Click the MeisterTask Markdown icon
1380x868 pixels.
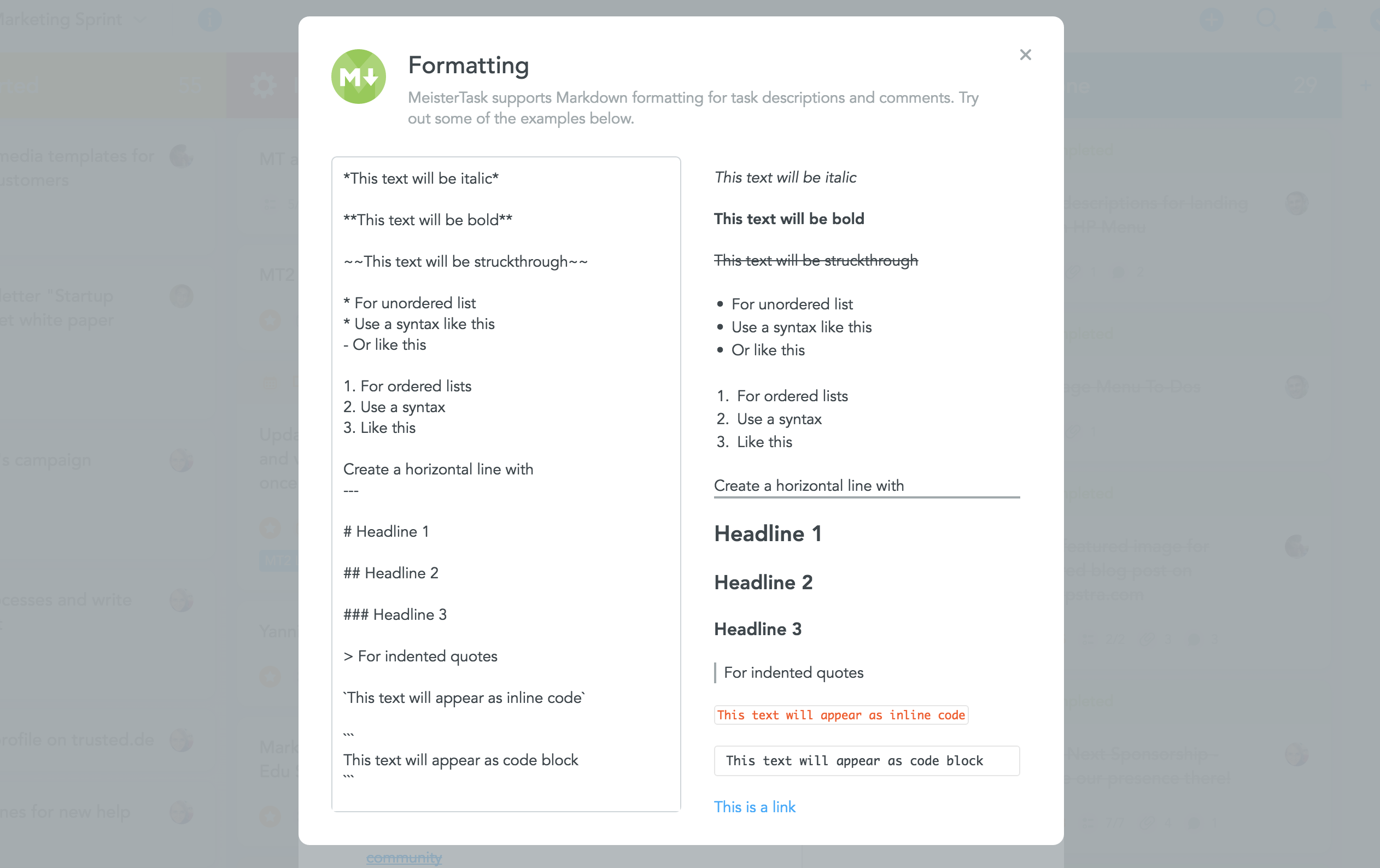[357, 76]
